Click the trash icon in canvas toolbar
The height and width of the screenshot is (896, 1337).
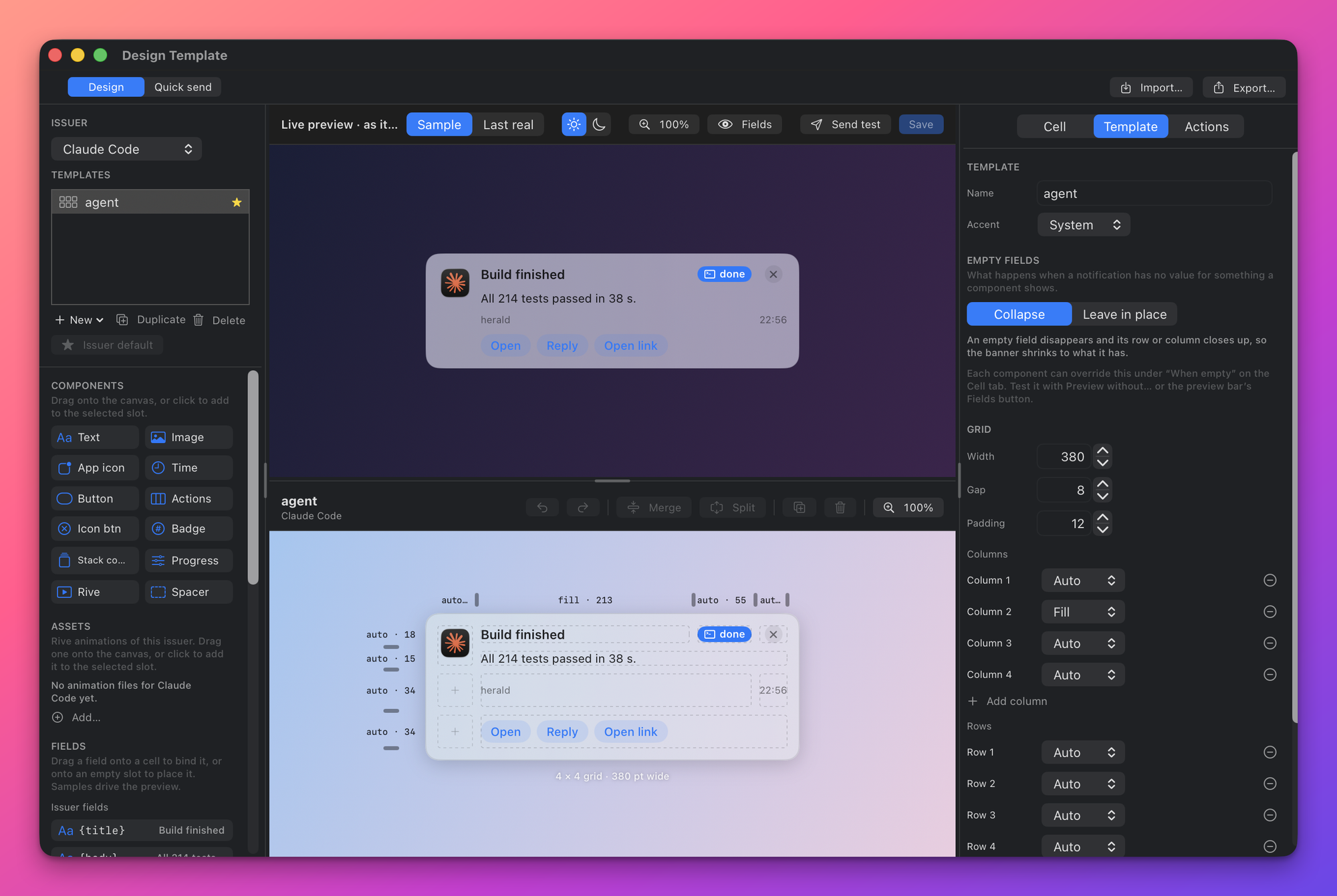[840, 508]
